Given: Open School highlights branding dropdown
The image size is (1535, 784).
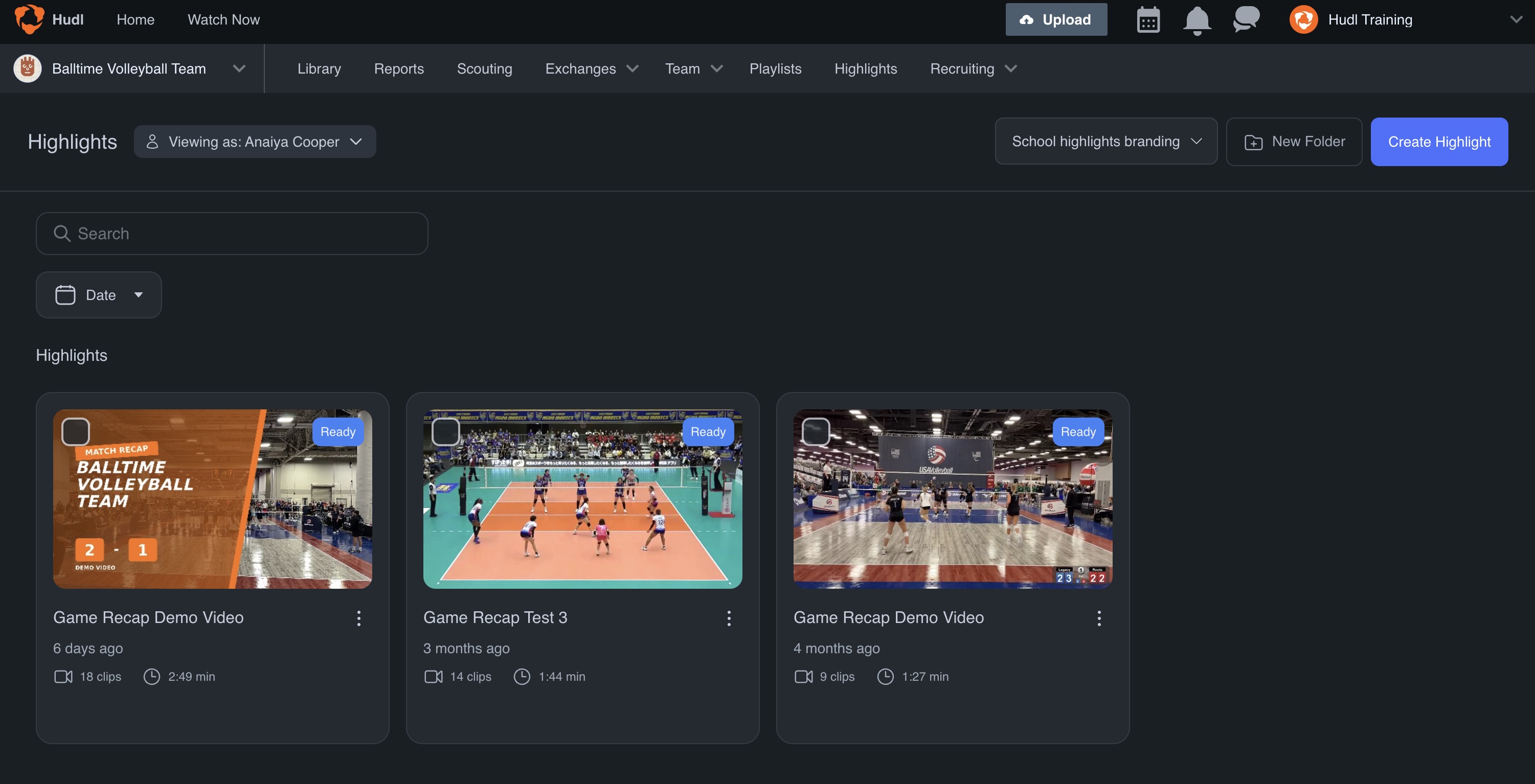Looking at the screenshot, I should (x=1106, y=141).
